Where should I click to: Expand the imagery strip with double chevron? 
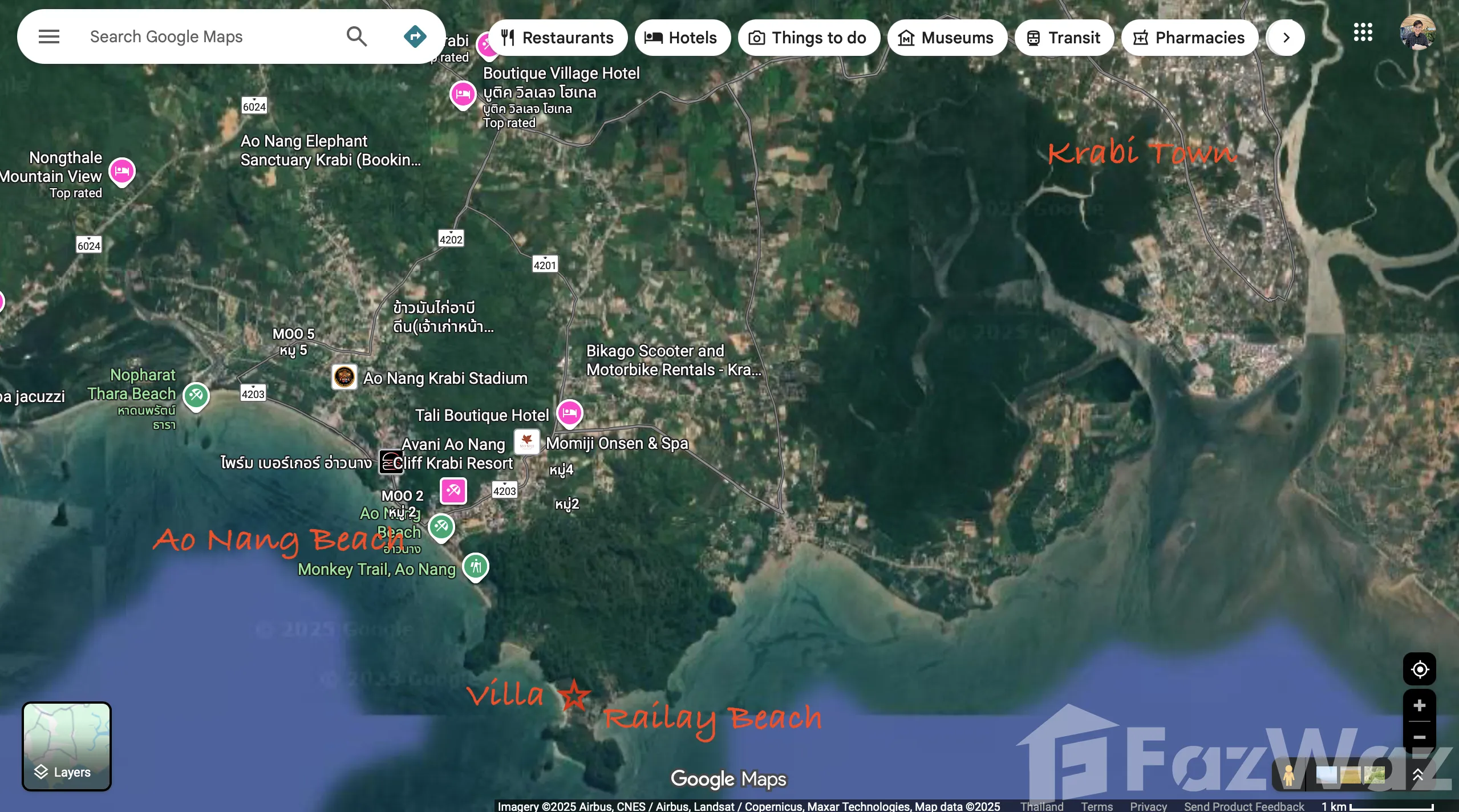point(1418,775)
